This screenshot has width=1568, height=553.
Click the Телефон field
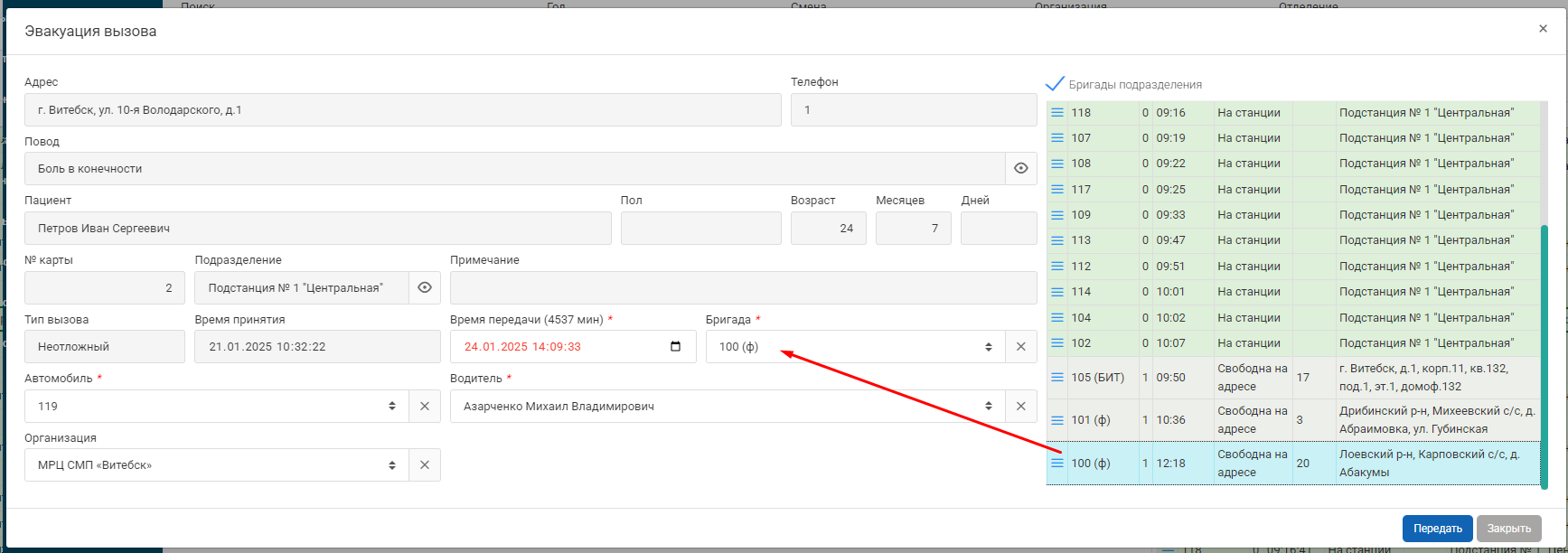[x=914, y=110]
